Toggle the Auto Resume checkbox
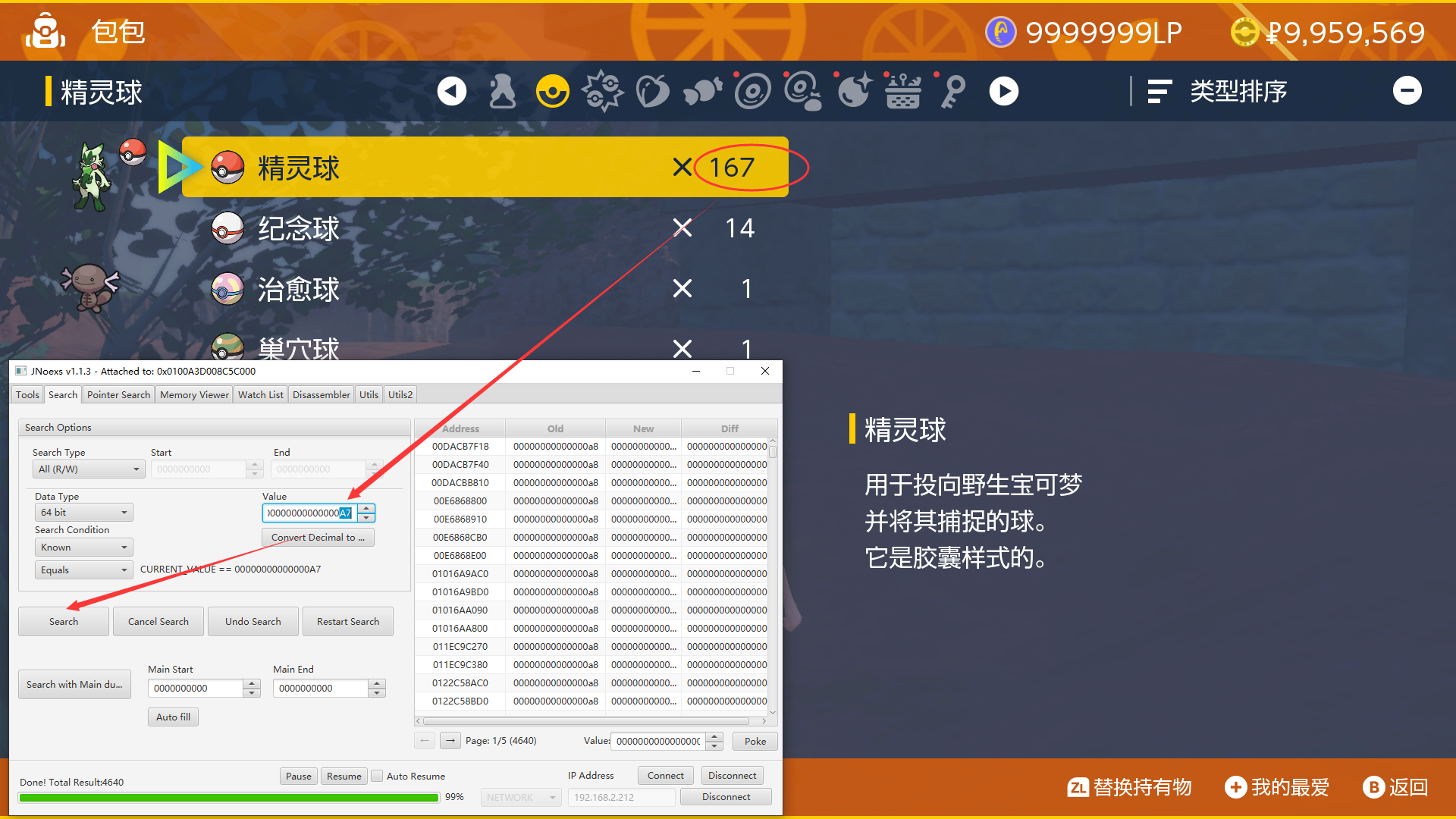 [x=377, y=776]
